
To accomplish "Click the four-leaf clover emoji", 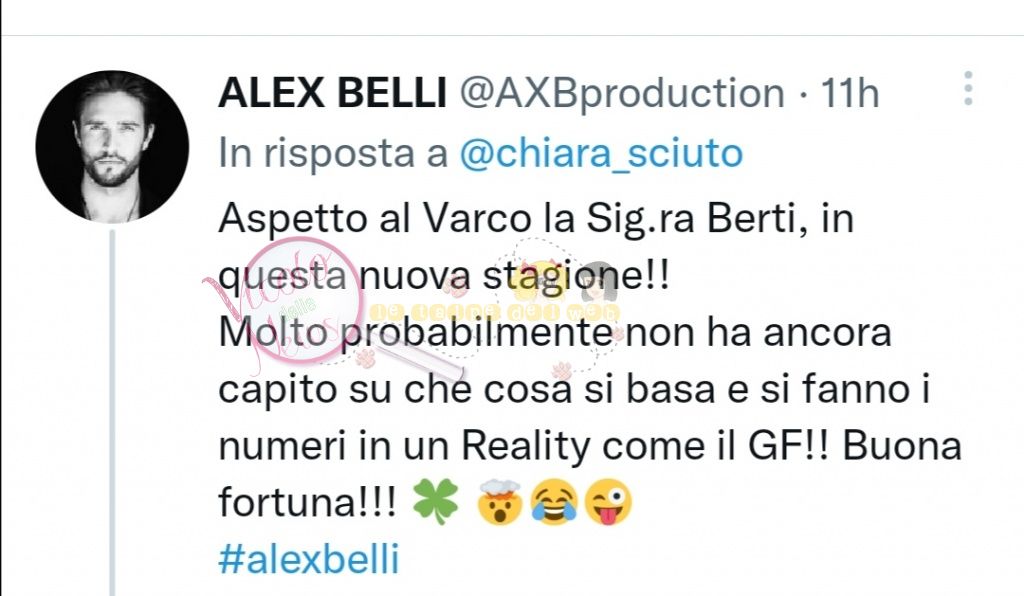I will click(x=436, y=502).
